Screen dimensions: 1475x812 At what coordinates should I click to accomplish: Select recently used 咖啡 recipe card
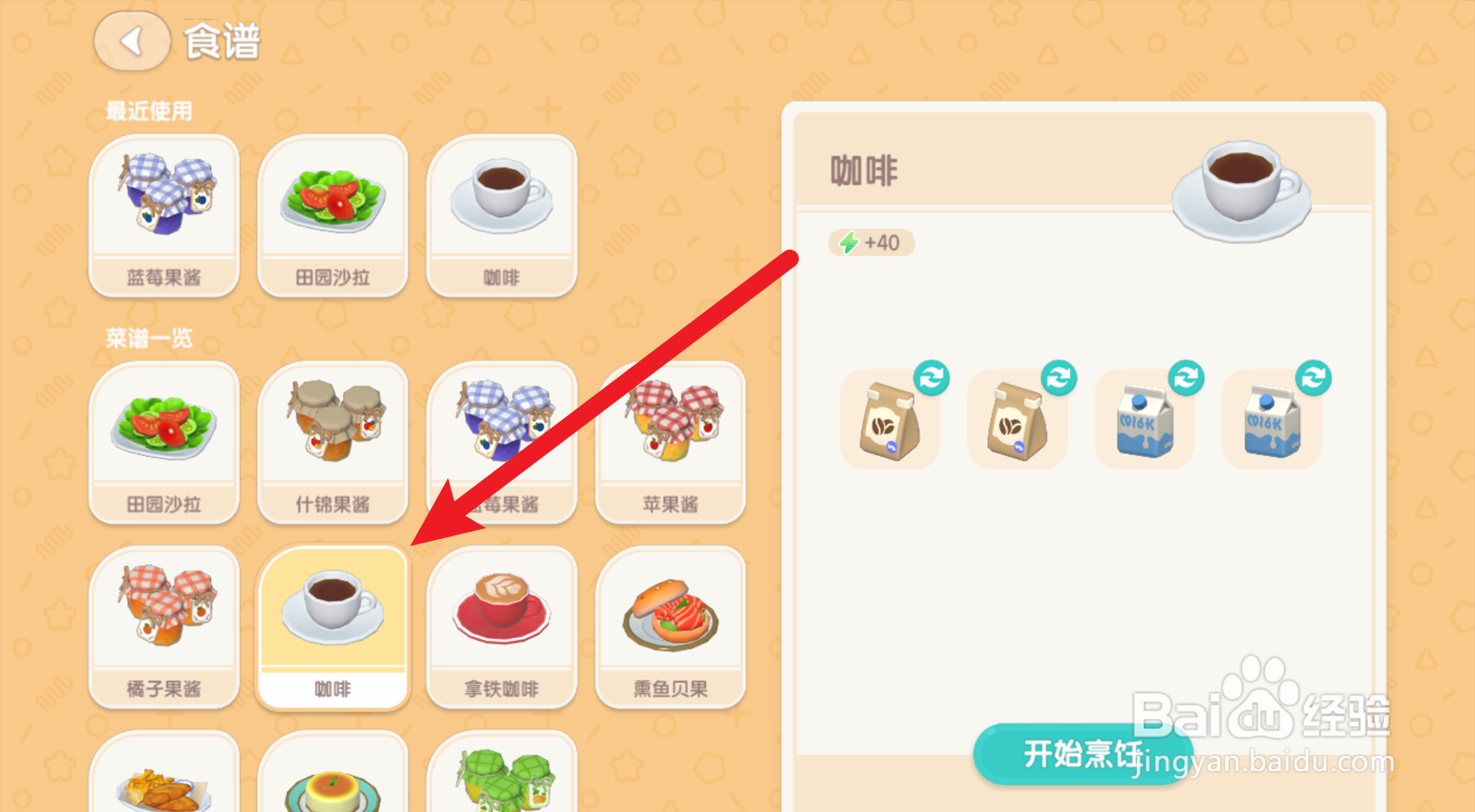click(501, 215)
